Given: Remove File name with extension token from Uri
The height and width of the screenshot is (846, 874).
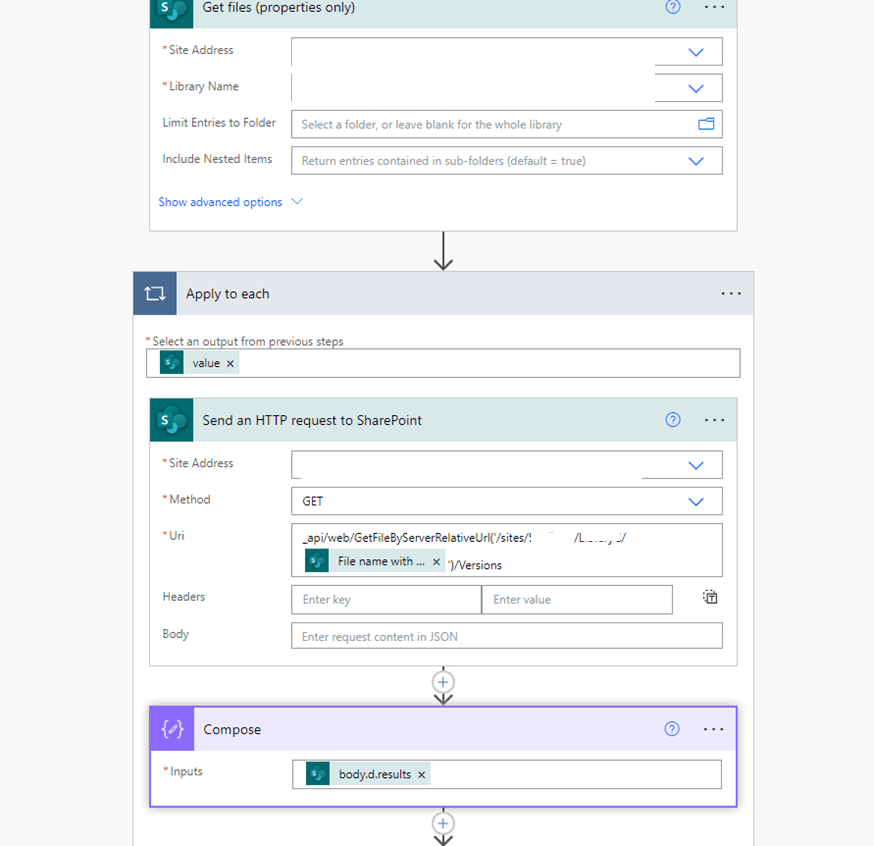Looking at the screenshot, I should coord(436,562).
